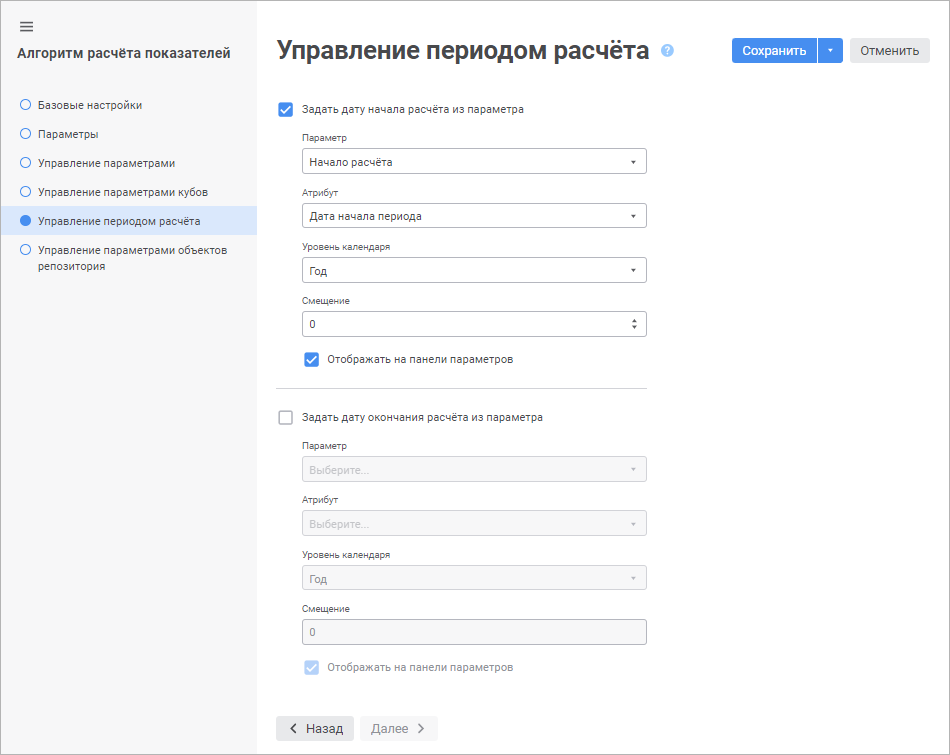Switch to Управление параметрами кубов step
The image size is (950, 755).
[x=122, y=192]
